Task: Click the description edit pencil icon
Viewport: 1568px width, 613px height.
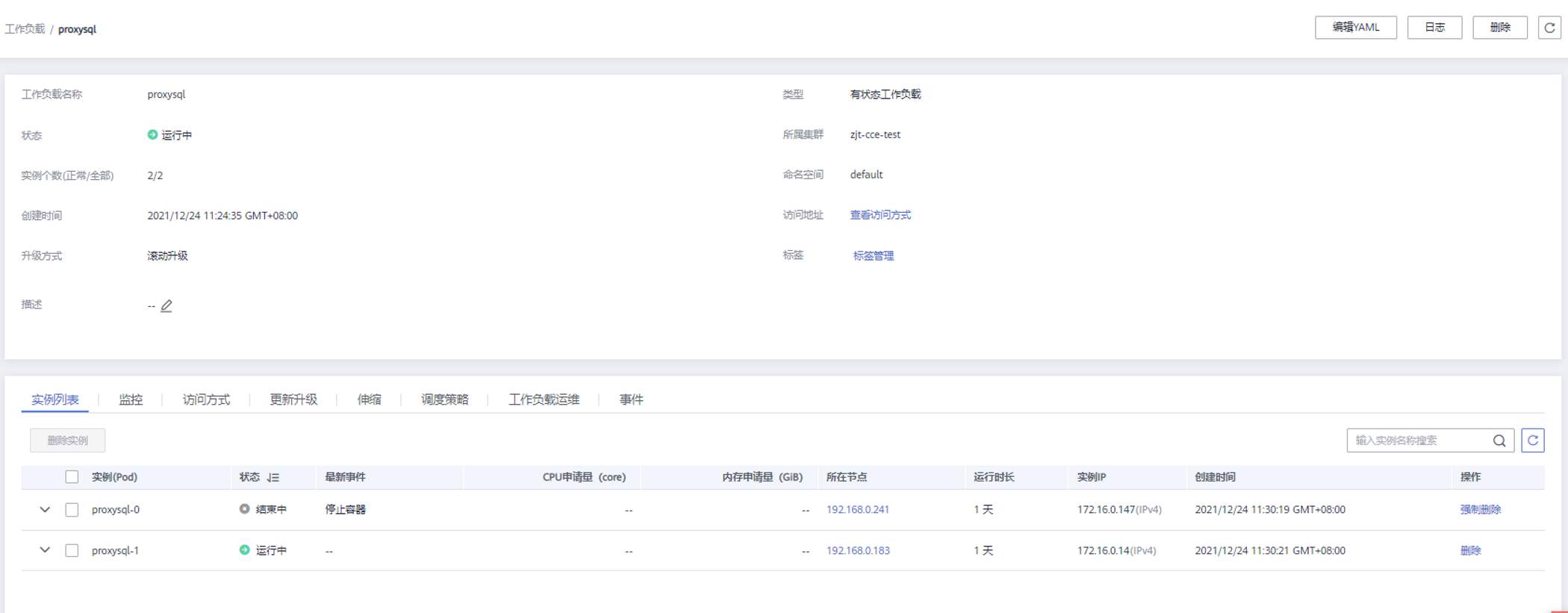Action: pyautogui.click(x=167, y=306)
